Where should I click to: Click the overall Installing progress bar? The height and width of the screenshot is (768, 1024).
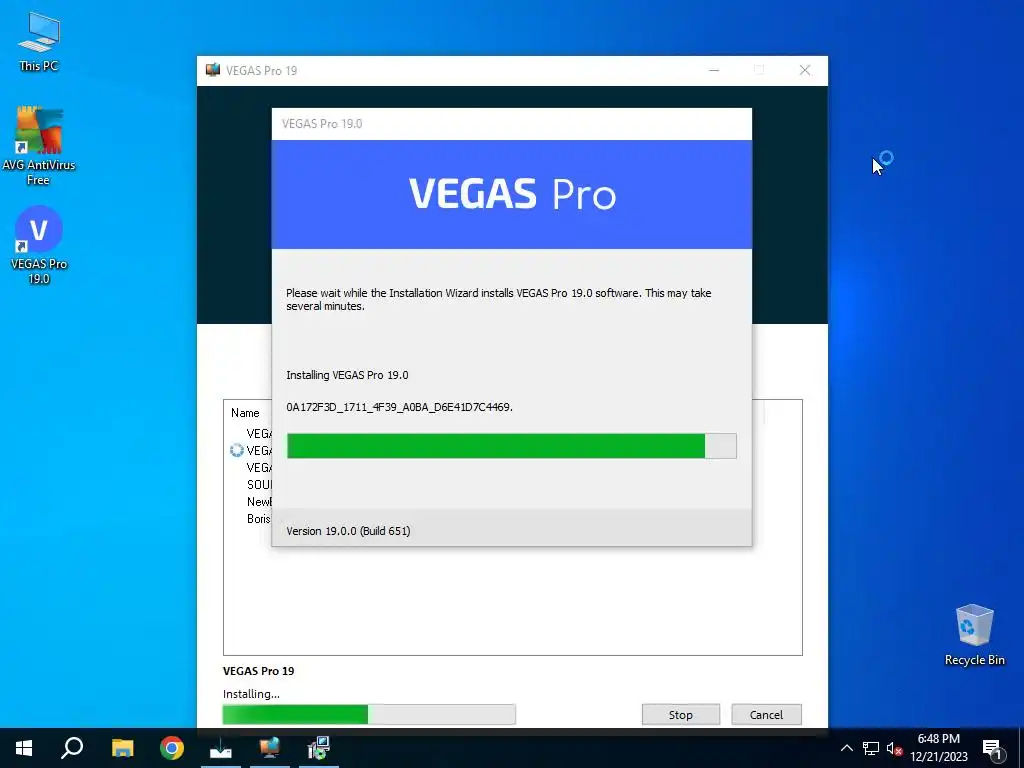pyautogui.click(x=369, y=714)
